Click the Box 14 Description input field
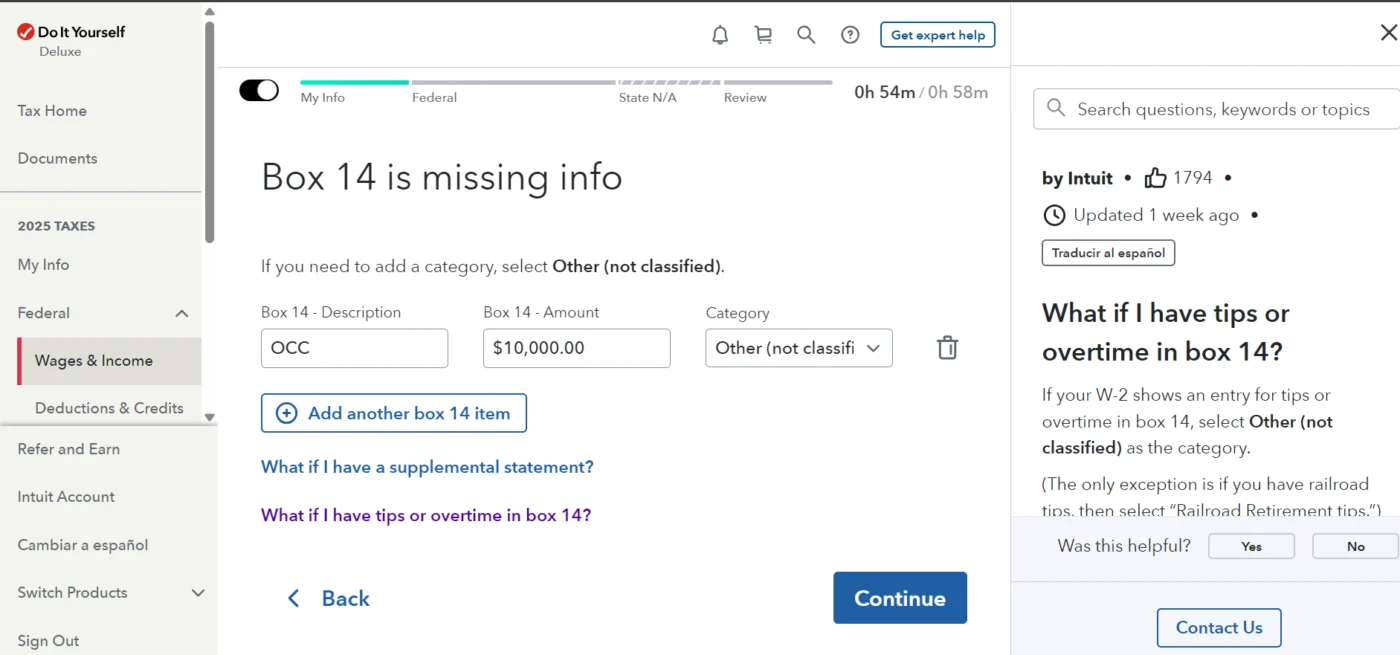This screenshot has height=655, width=1400. [x=354, y=348]
